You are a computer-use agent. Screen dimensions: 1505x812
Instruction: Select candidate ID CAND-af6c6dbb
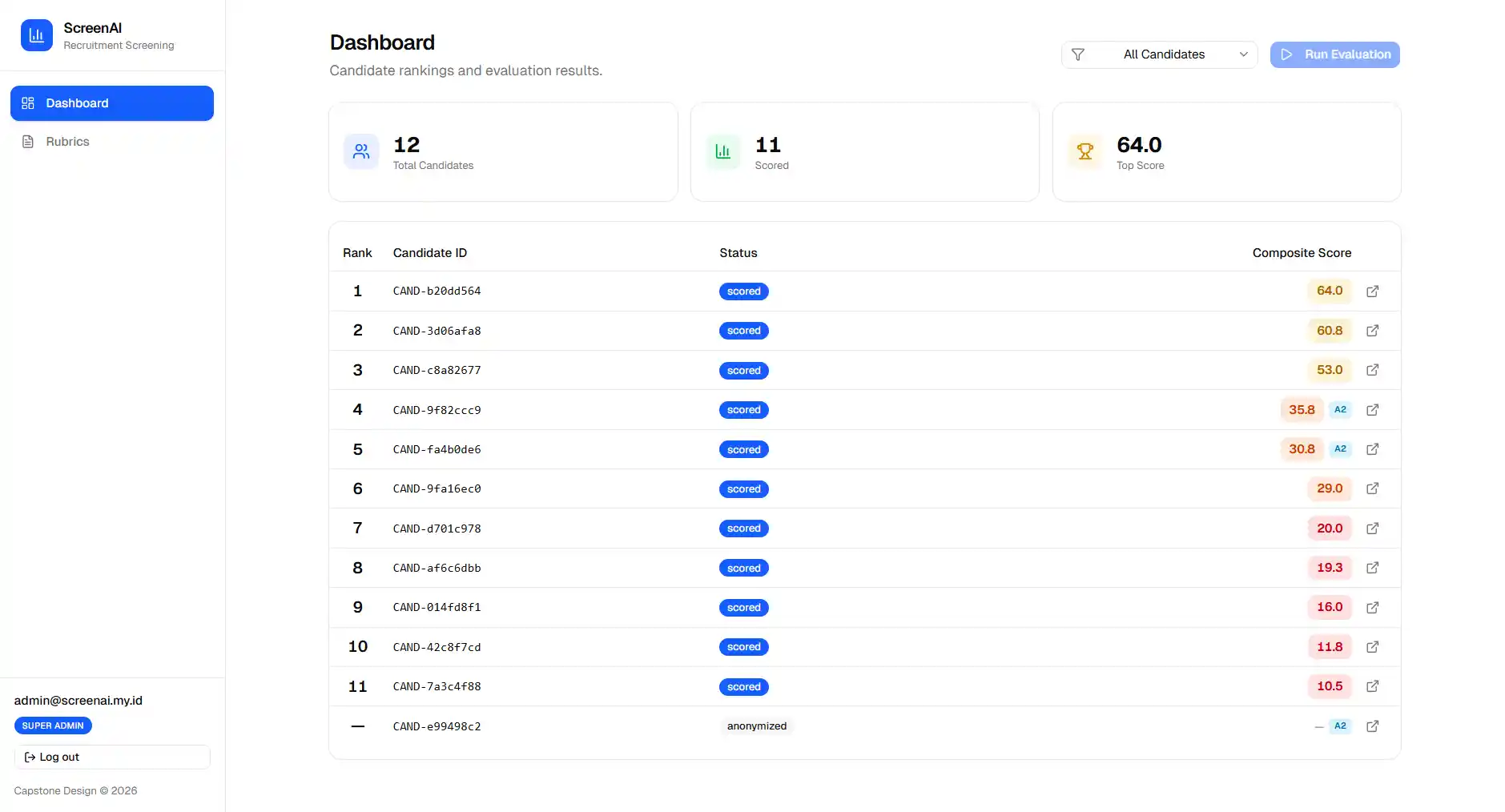point(437,568)
